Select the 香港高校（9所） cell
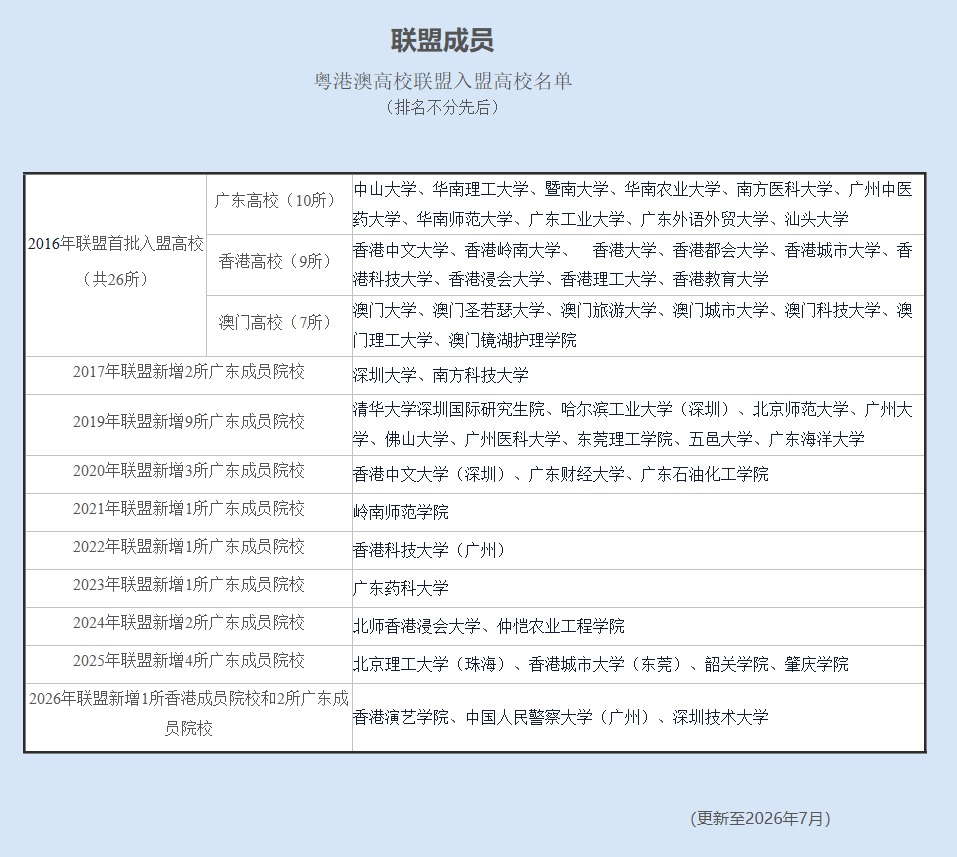This screenshot has width=957, height=857. pos(279,266)
